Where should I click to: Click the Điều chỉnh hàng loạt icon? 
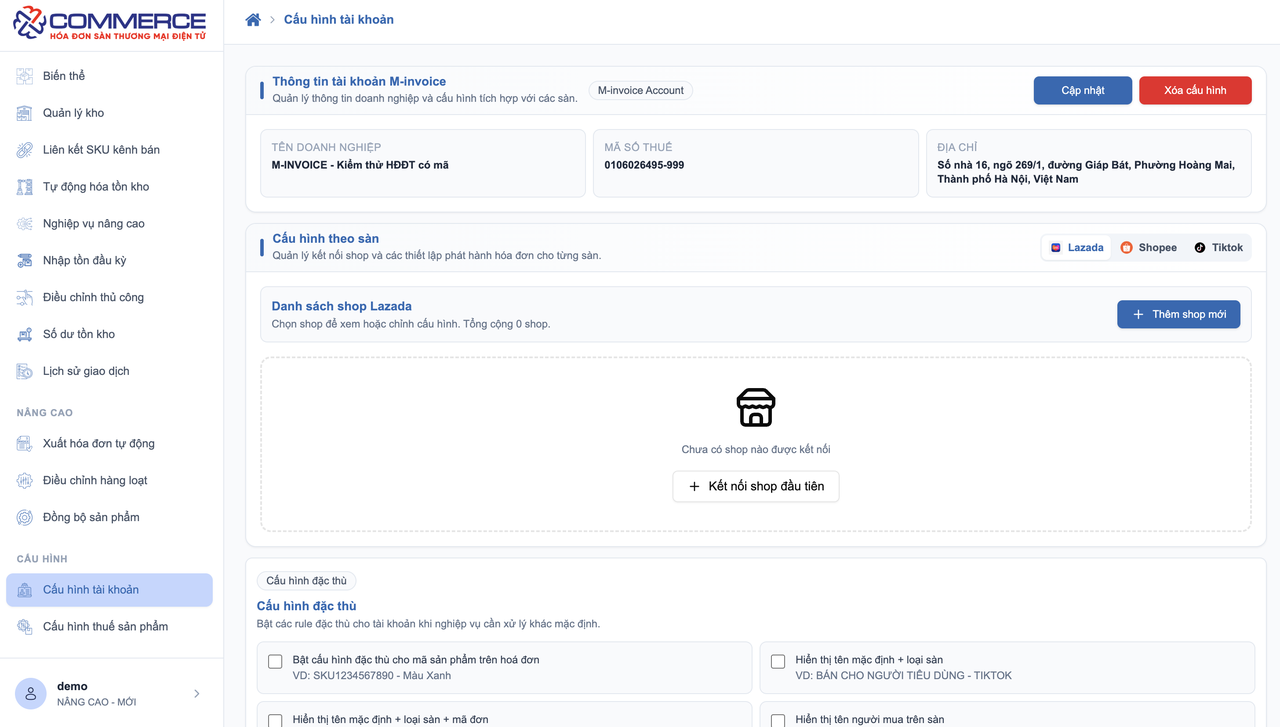[x=25, y=481]
